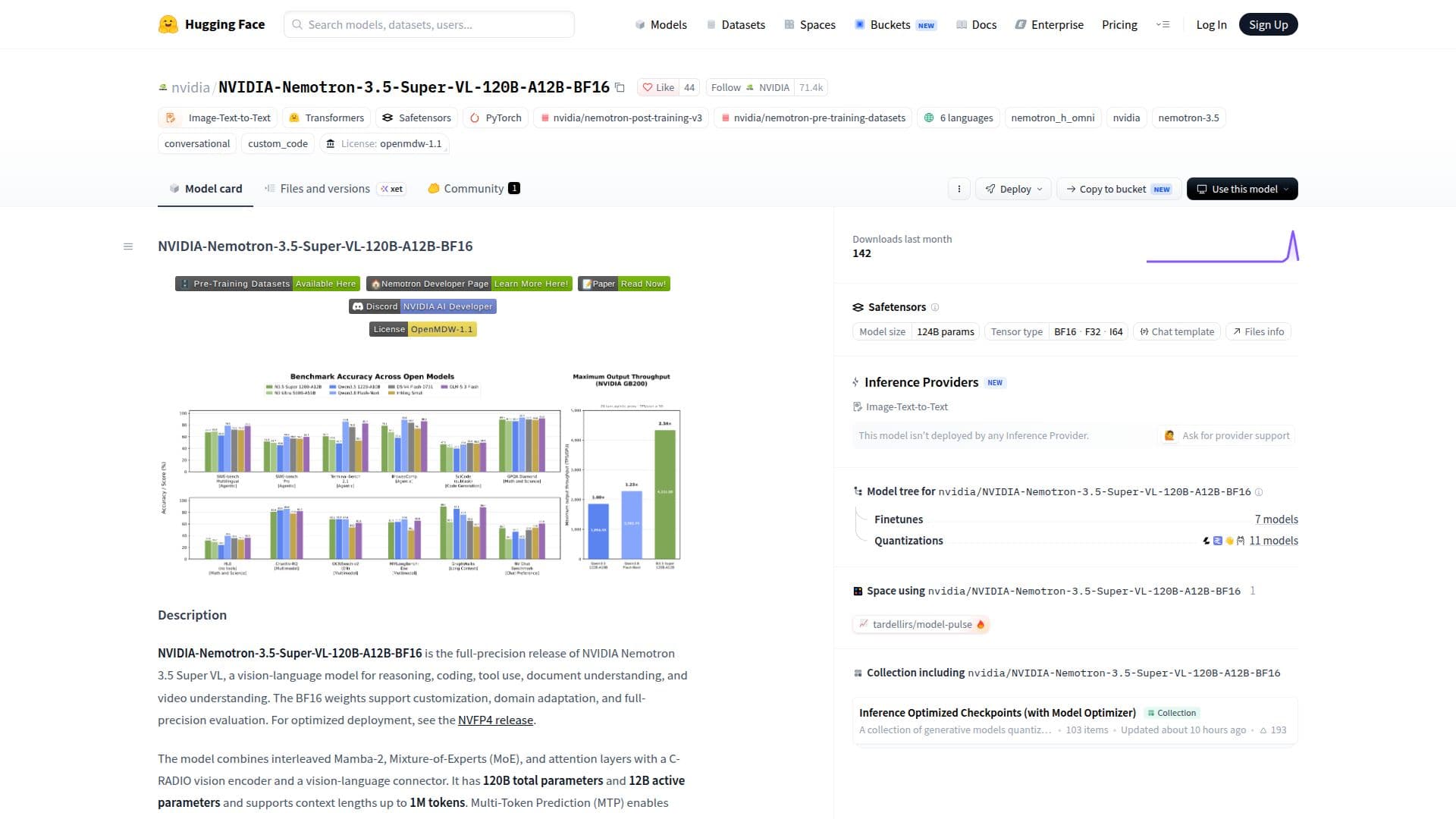Click Copy to bucket button
Viewport: 1456px width, 819px height.
click(1119, 189)
